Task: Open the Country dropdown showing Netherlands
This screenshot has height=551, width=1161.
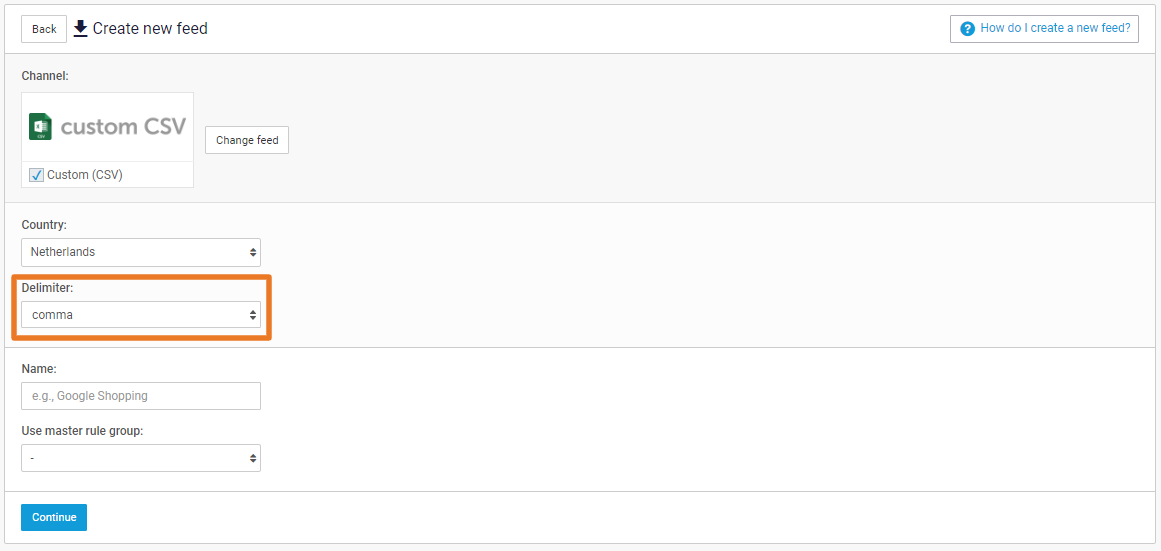Action: (141, 253)
